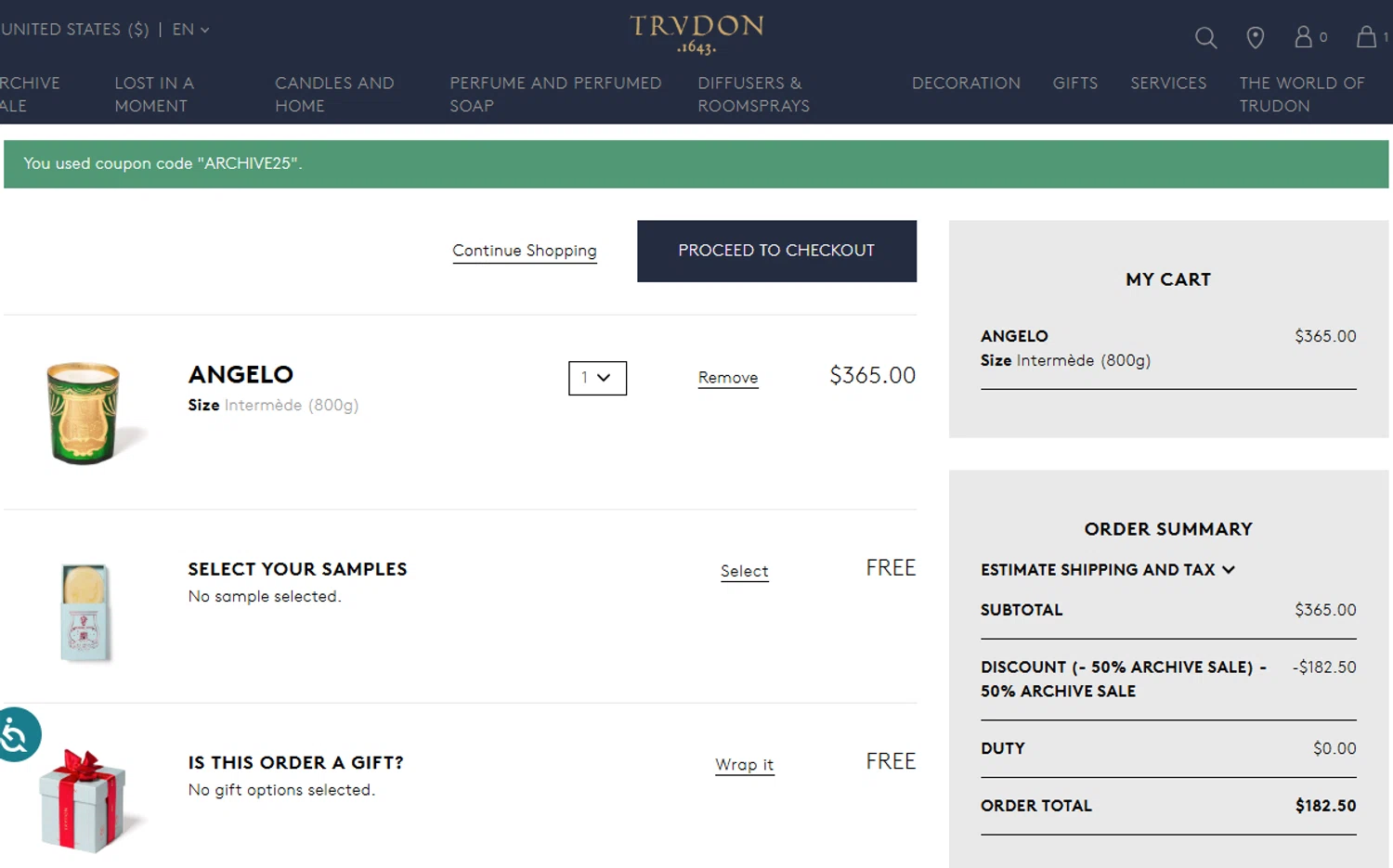Open the accessibility widget icon
Image resolution: width=1393 pixels, height=868 pixels.
coord(17,734)
